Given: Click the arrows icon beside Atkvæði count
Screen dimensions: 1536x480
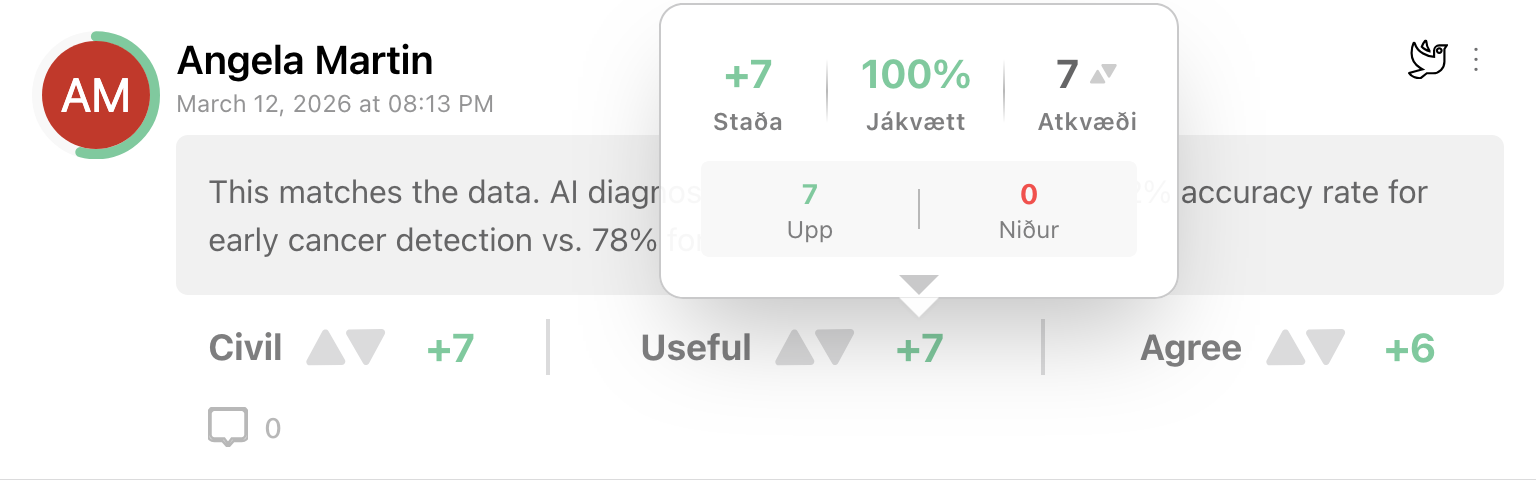Looking at the screenshot, I should tap(1103, 73).
